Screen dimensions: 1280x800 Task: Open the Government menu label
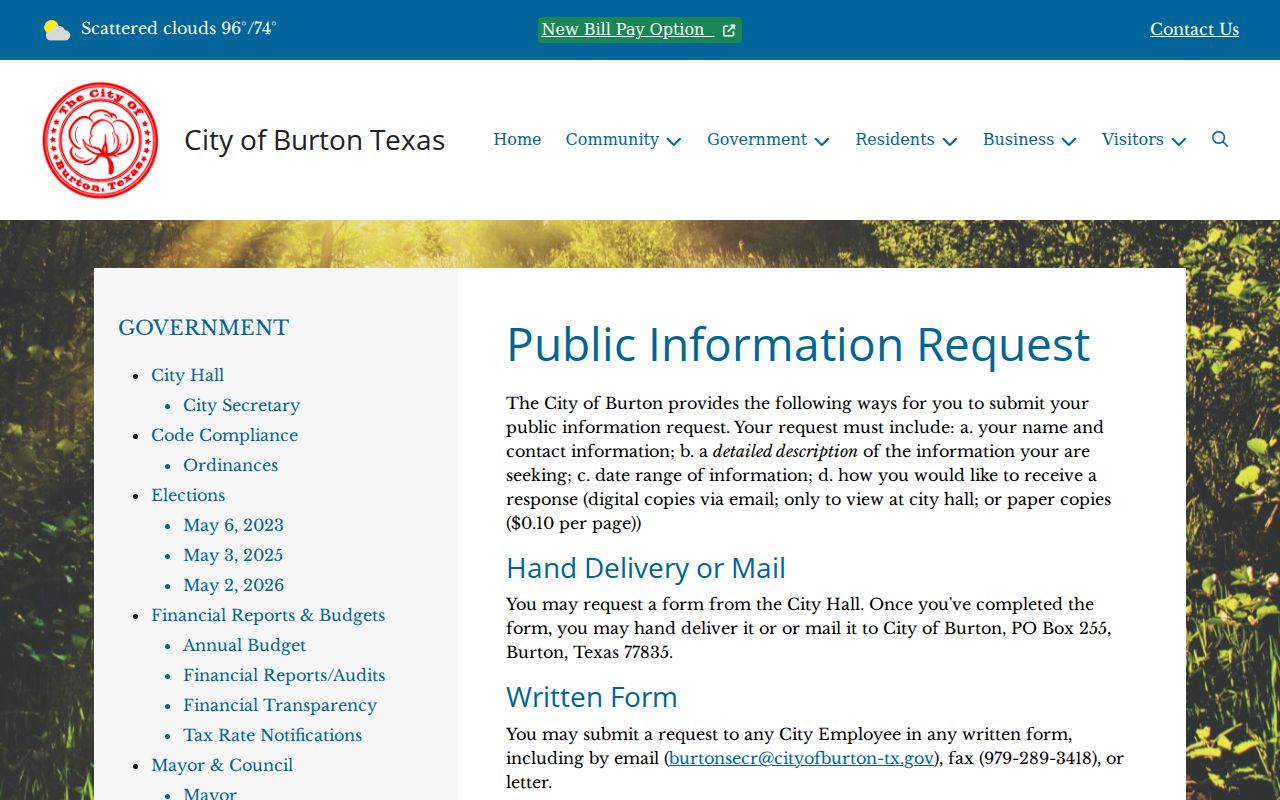click(757, 139)
